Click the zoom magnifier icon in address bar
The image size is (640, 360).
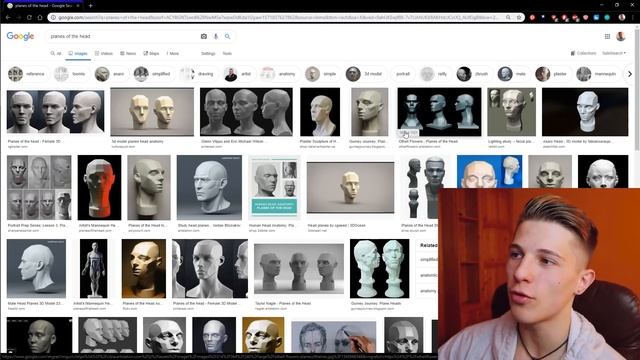click(x=508, y=18)
